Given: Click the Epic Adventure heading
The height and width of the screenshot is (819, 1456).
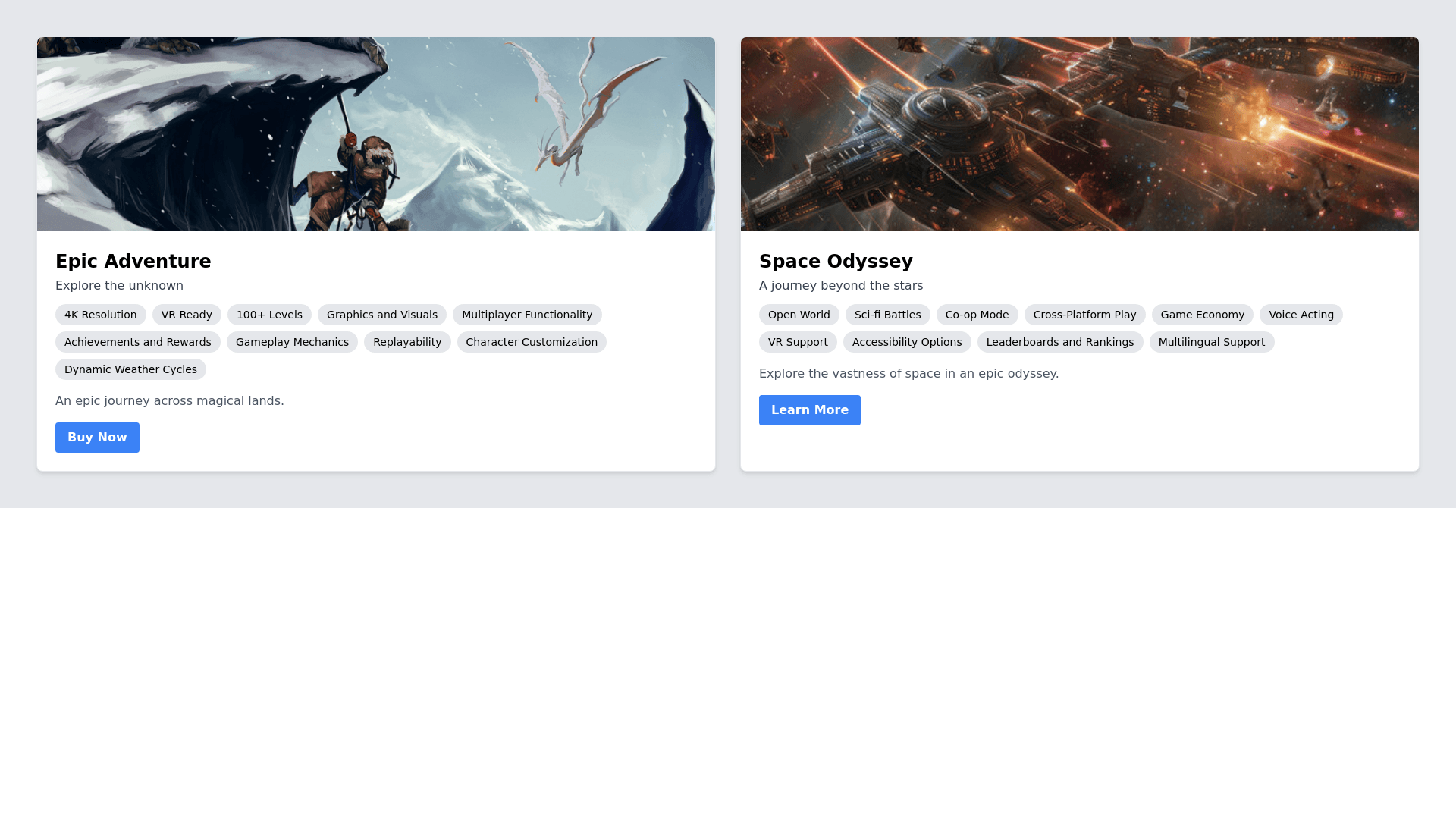Looking at the screenshot, I should point(133,262).
